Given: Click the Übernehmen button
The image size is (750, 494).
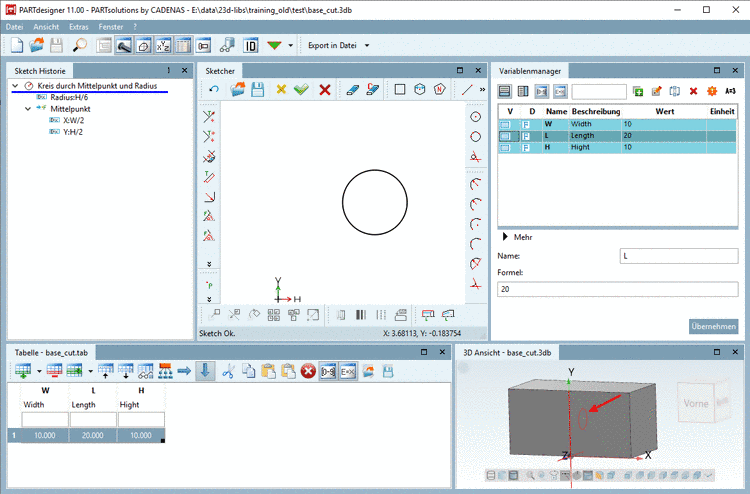Looking at the screenshot, I should pos(713,326).
